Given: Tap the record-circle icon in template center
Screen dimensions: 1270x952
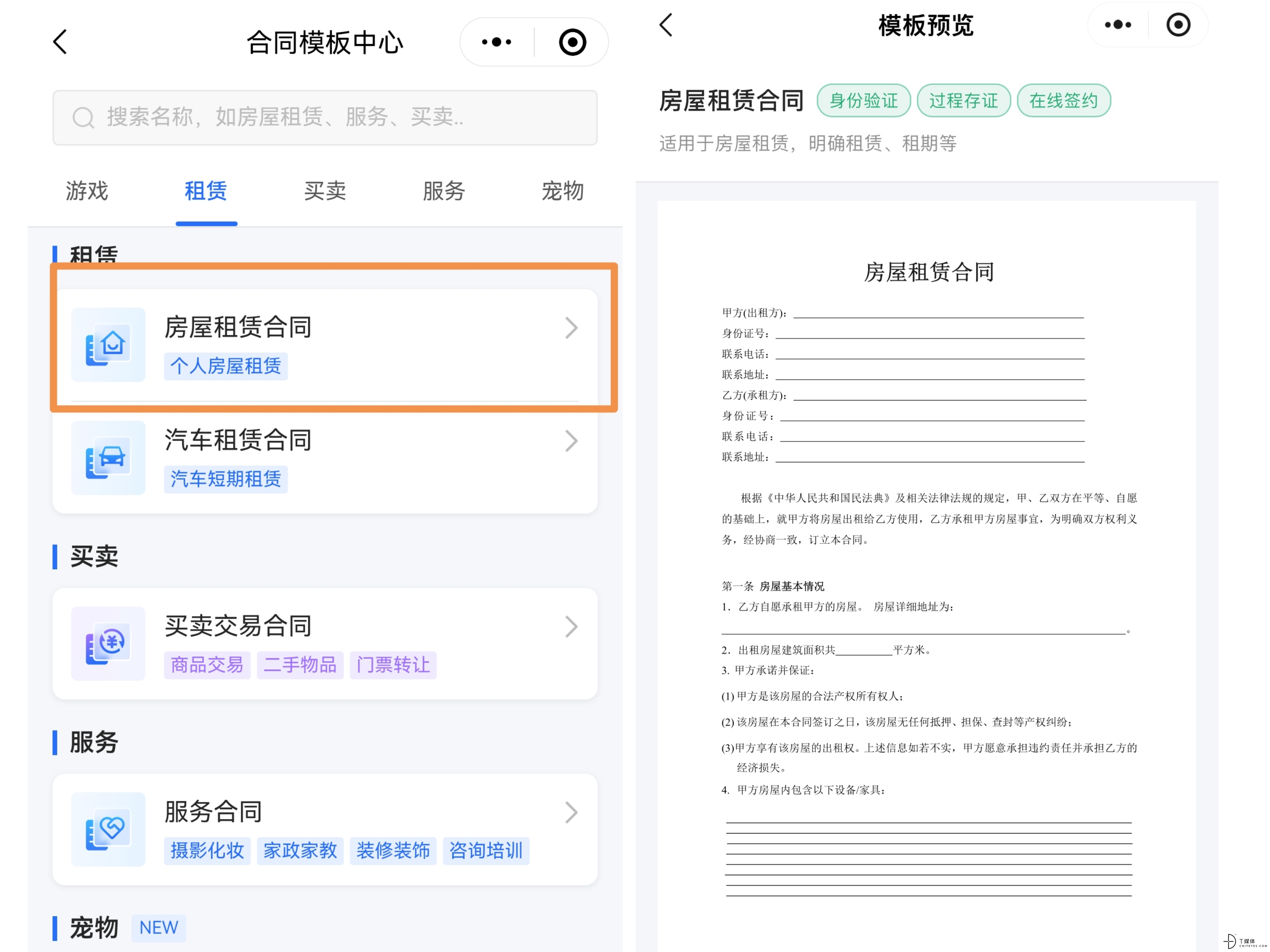Looking at the screenshot, I should [572, 42].
